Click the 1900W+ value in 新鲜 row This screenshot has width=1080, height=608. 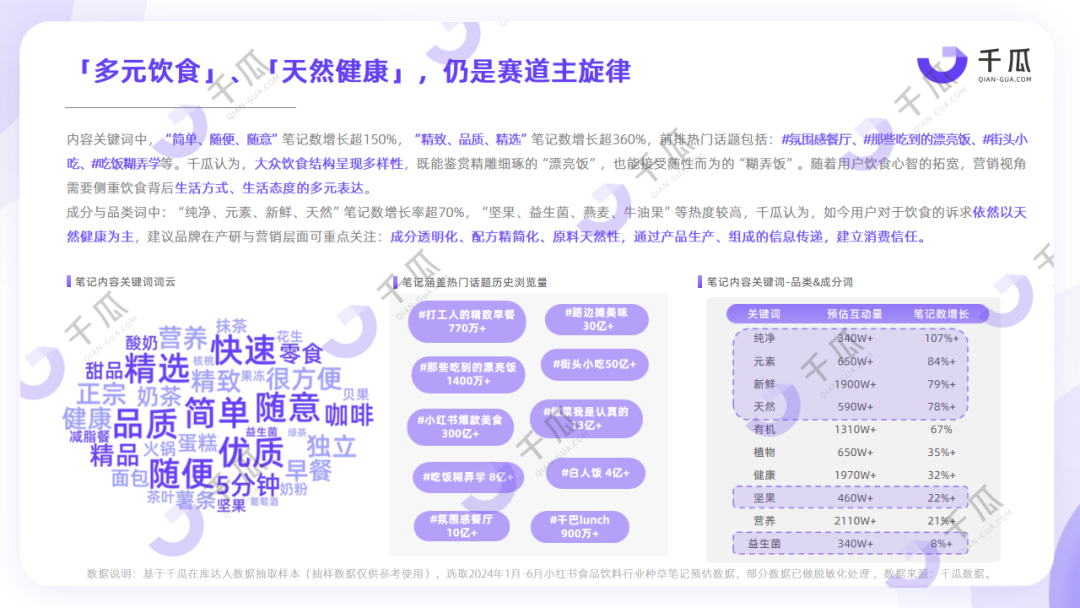(855, 384)
